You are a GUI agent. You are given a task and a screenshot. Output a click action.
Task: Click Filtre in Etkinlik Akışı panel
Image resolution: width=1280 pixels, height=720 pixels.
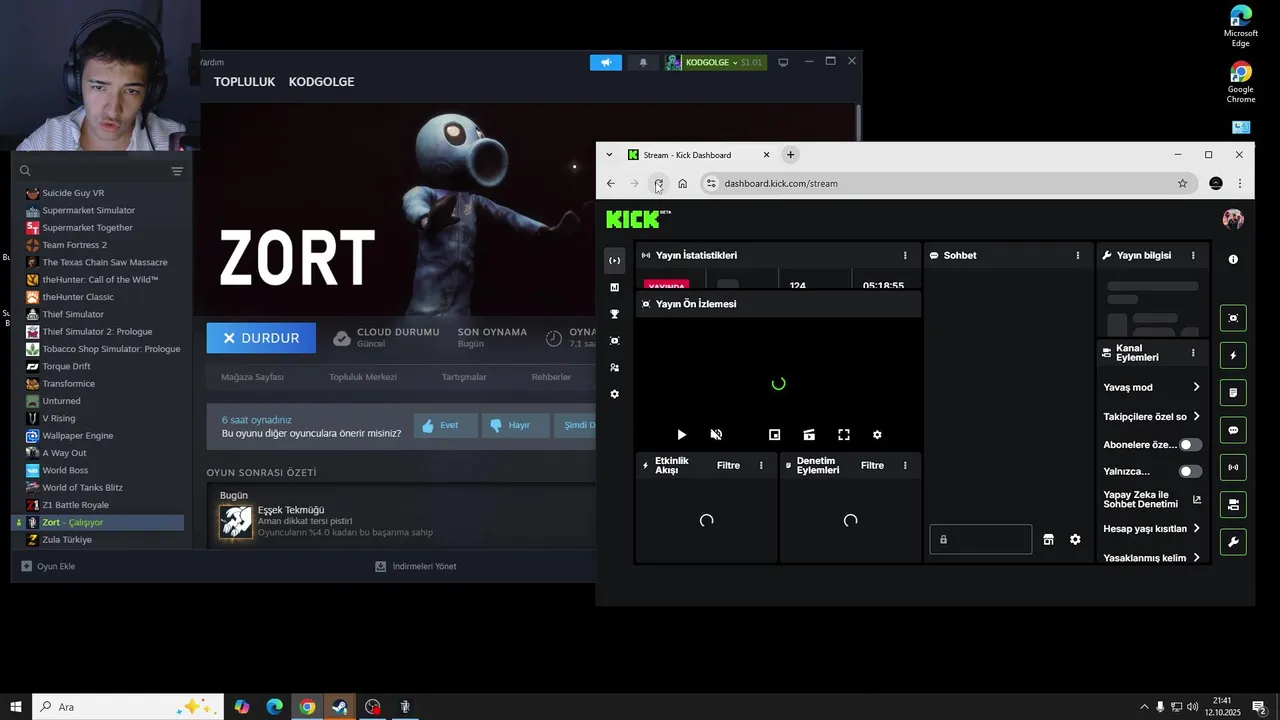pyautogui.click(x=728, y=466)
